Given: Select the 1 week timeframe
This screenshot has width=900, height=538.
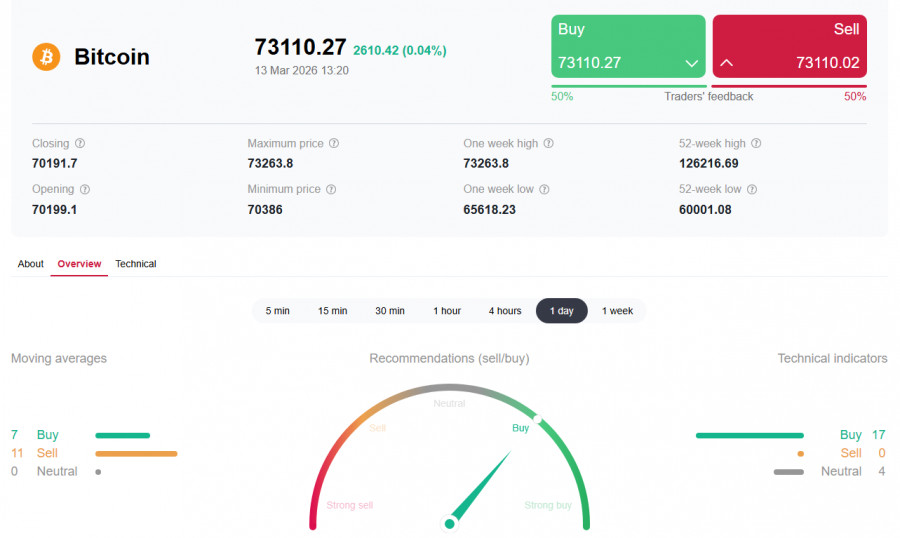Looking at the screenshot, I should point(618,311).
